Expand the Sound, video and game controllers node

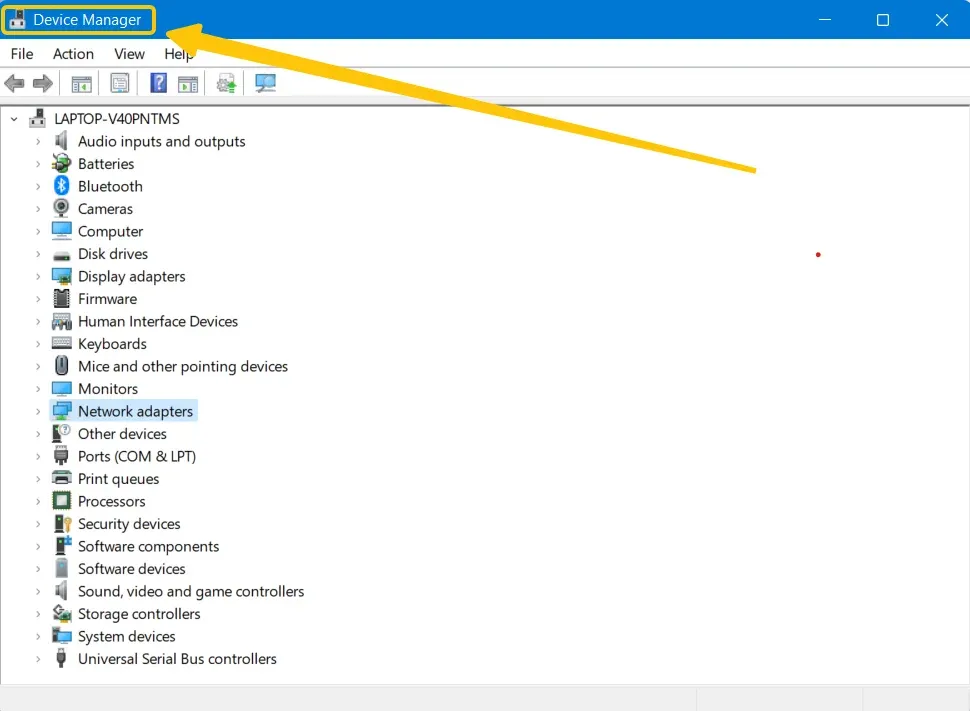coord(38,591)
